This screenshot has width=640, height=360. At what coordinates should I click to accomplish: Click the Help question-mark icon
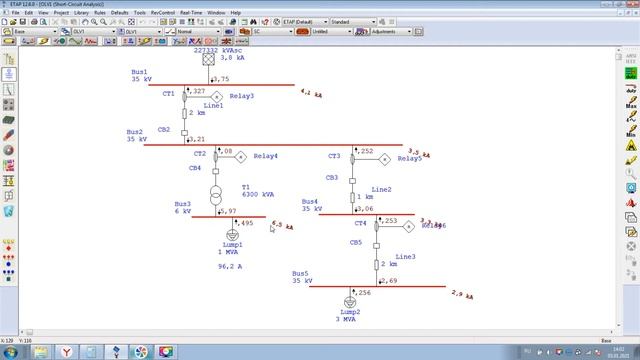point(265,22)
